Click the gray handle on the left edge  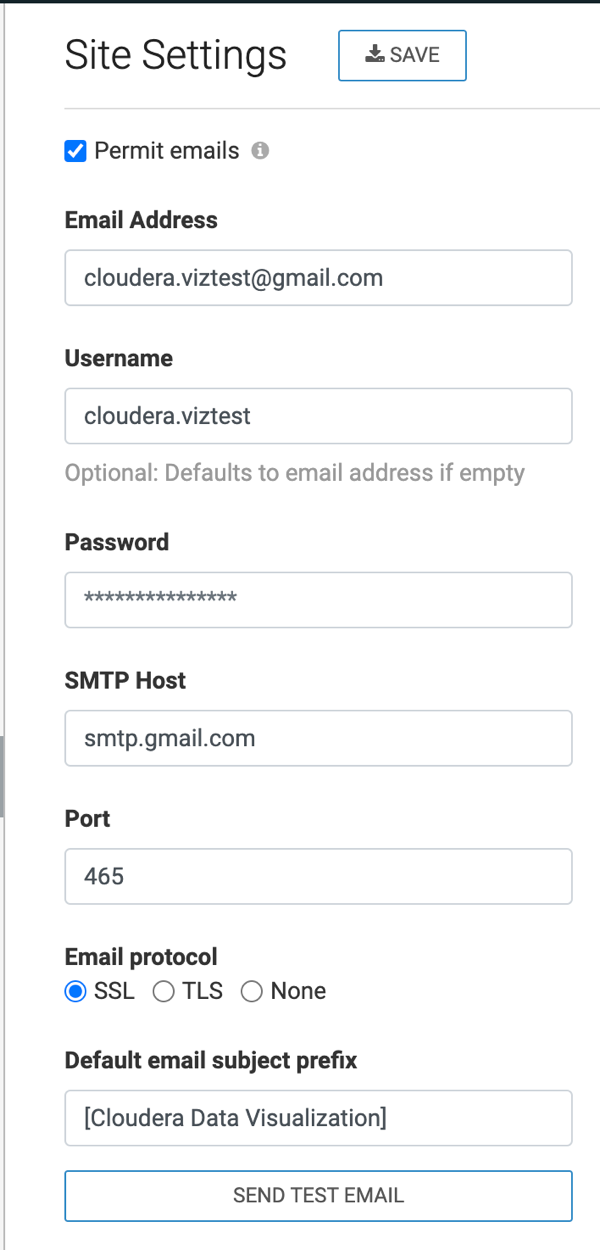(2, 775)
